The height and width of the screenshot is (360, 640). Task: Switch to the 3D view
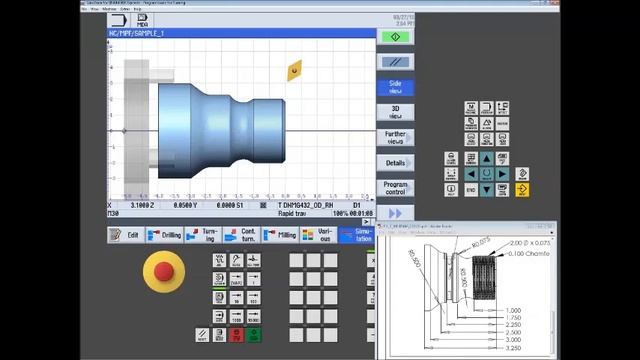[x=395, y=112]
